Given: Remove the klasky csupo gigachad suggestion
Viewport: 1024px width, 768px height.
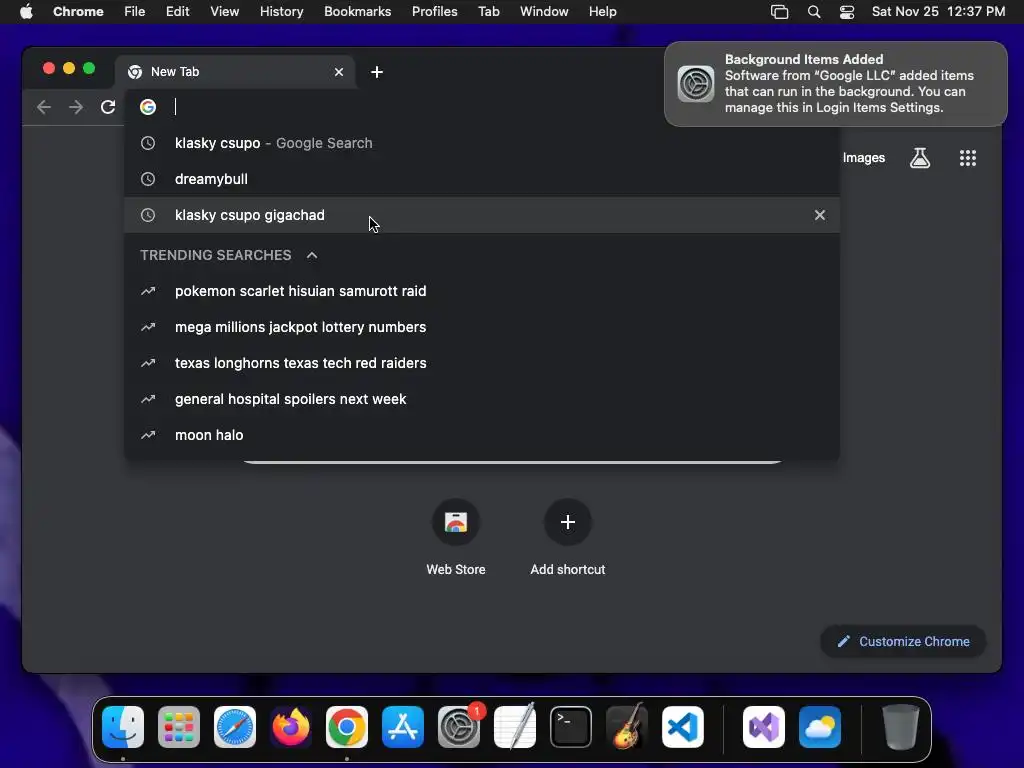Looking at the screenshot, I should tap(820, 215).
